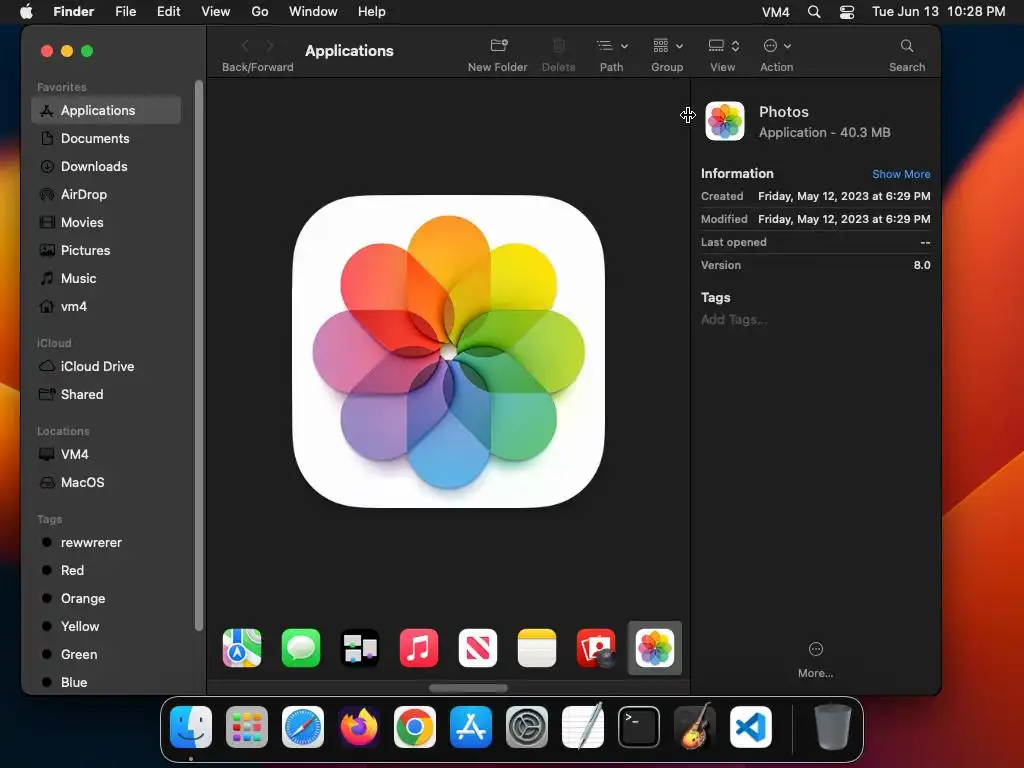Select the Notes app in gallery strip
This screenshot has height=768, width=1024.
click(x=537, y=648)
